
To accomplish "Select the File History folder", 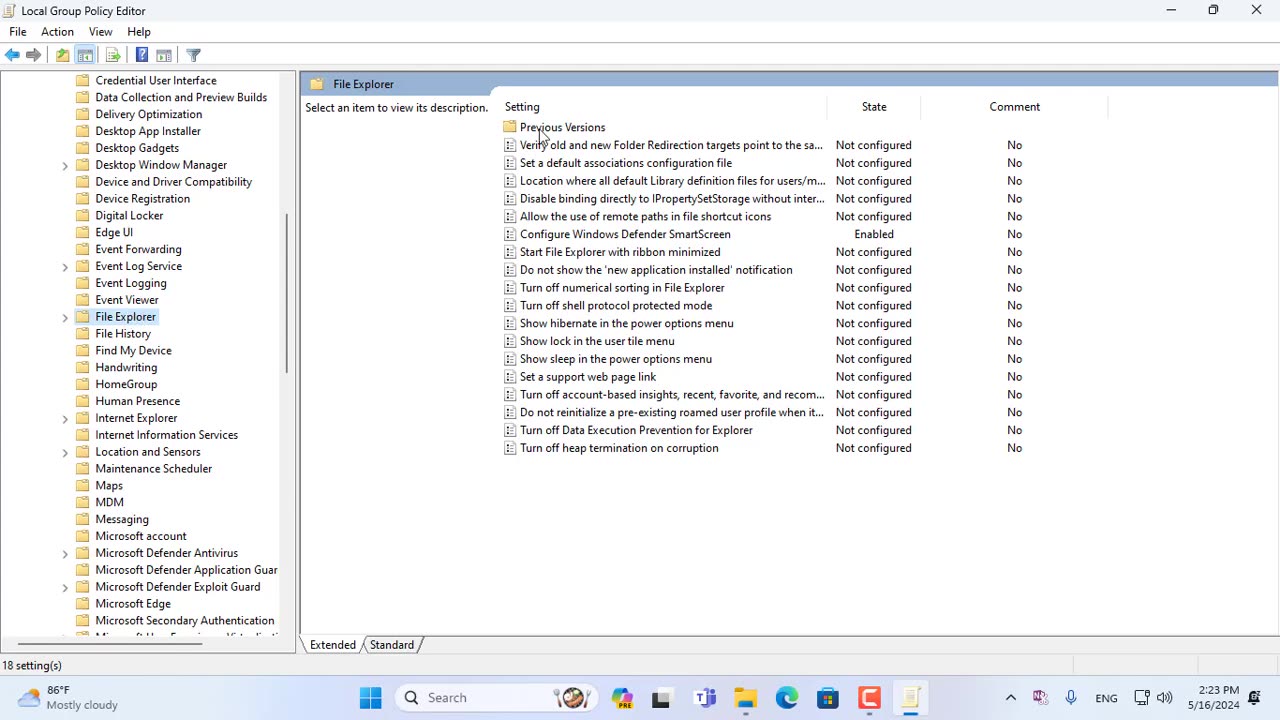I will point(123,334).
